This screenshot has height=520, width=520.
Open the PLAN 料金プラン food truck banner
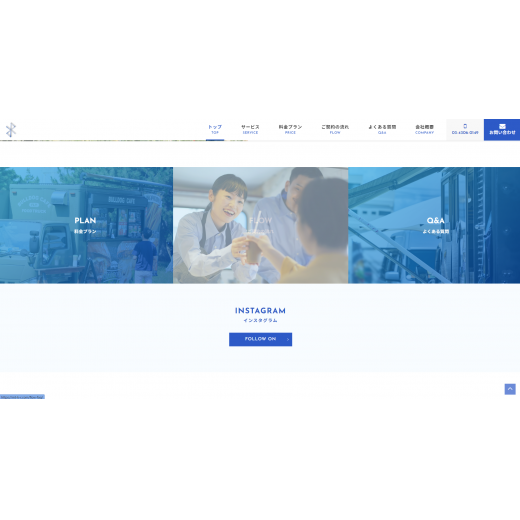pos(86,225)
